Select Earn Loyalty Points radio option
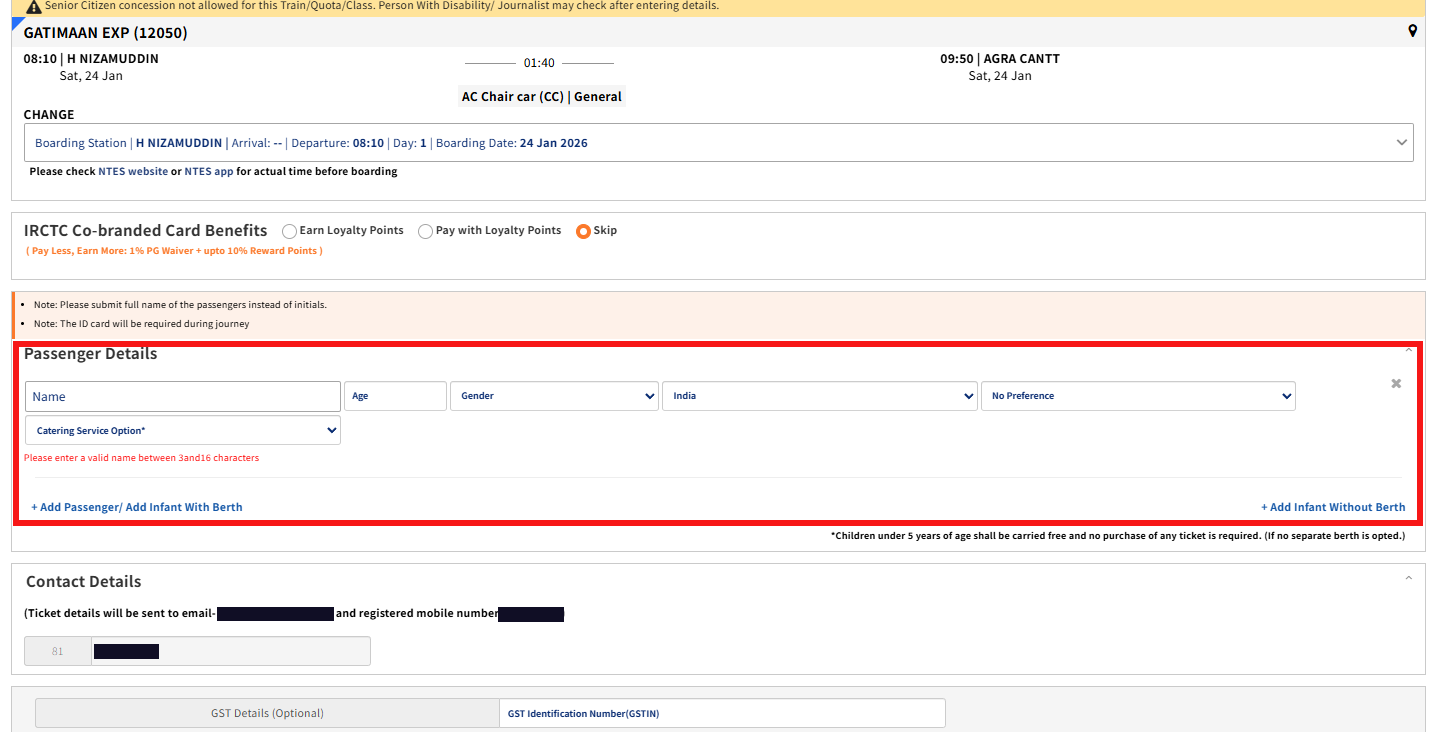Image resolution: width=1439 pixels, height=732 pixels. tap(290, 231)
